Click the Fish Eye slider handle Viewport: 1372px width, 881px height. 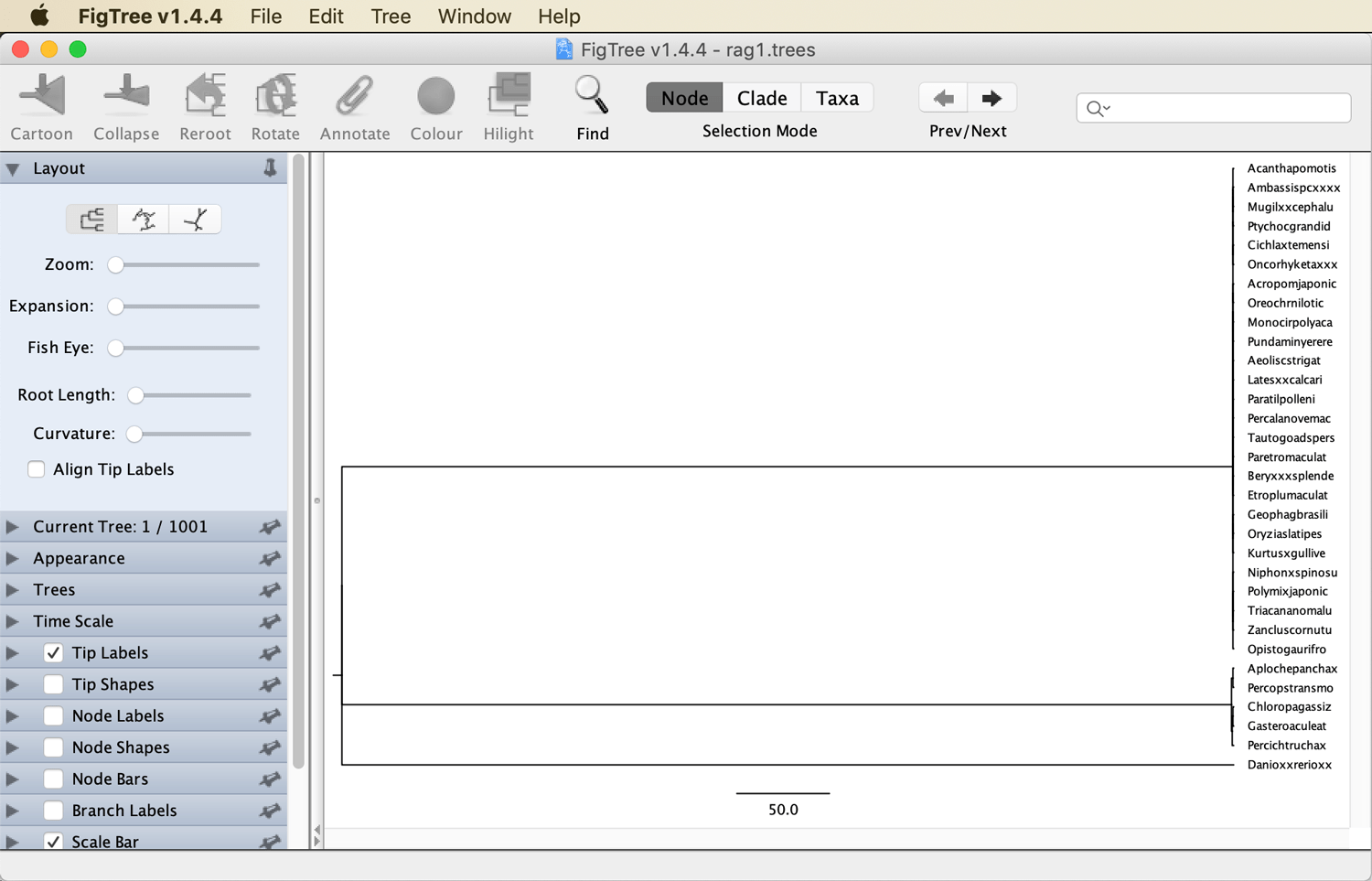click(115, 348)
